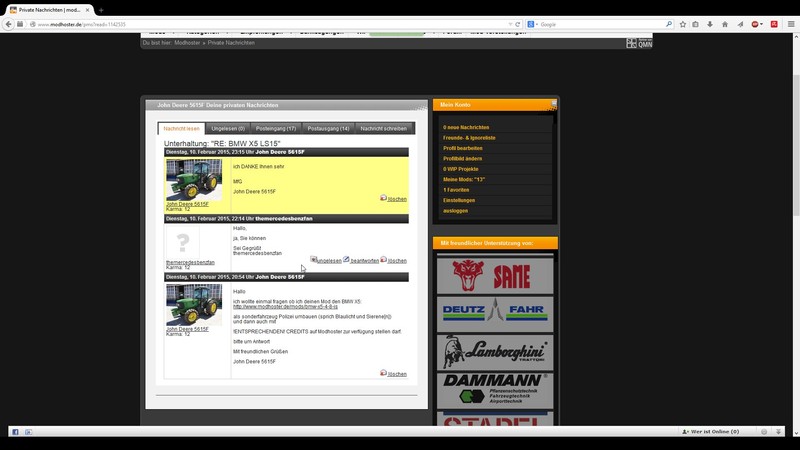Viewport: 800px width, 450px height.
Task: Reload the page with the refresh icon
Action: coord(517,23)
